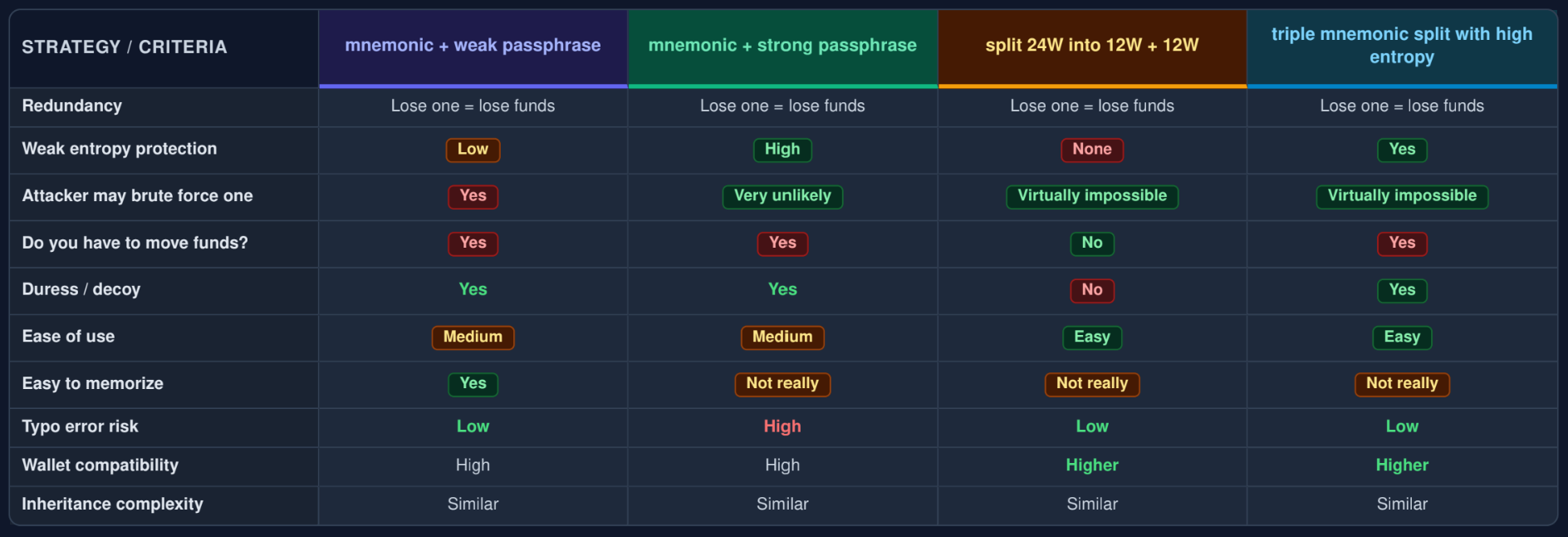Click 'Not really' badge under strong passphrase
The width and height of the screenshot is (1568, 537).
782,383
